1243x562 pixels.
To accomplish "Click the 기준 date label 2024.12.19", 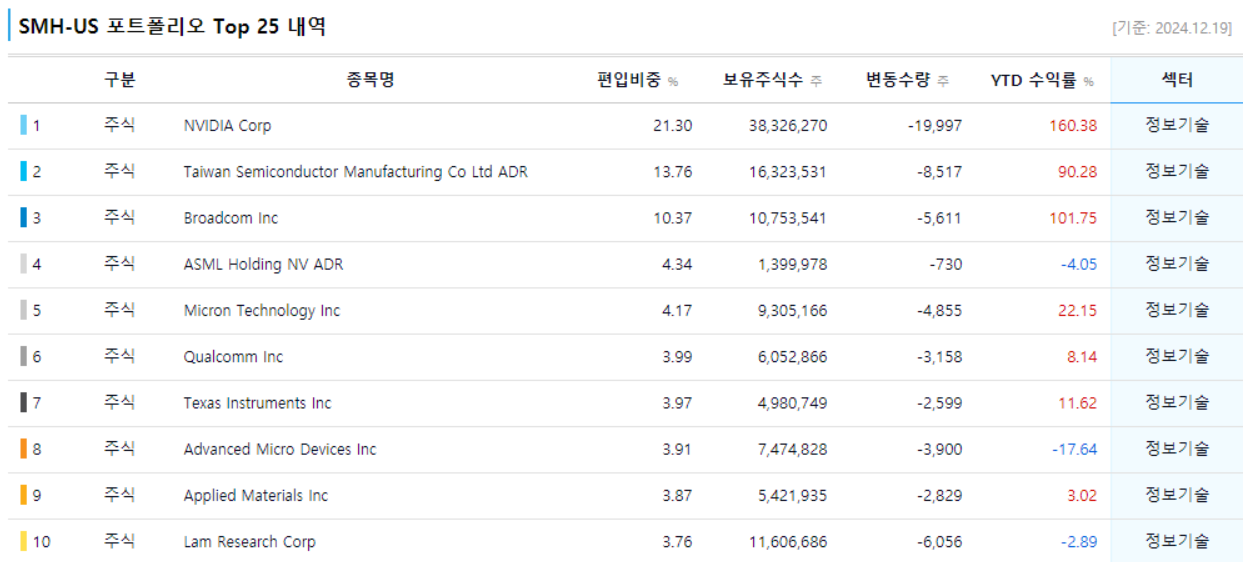I will coord(1172,28).
